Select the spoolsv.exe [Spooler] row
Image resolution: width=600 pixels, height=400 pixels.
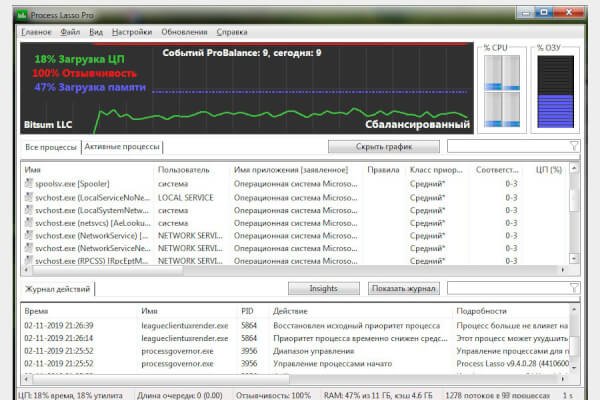click(295, 184)
